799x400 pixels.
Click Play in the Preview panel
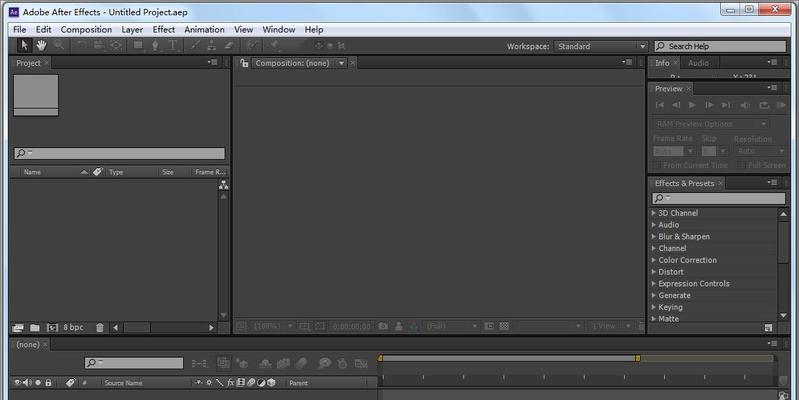pyautogui.click(x=692, y=105)
